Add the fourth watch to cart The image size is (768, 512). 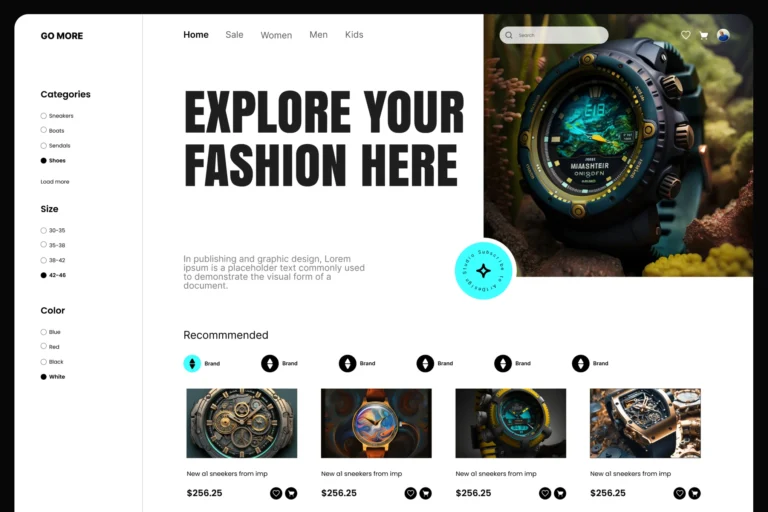point(695,493)
